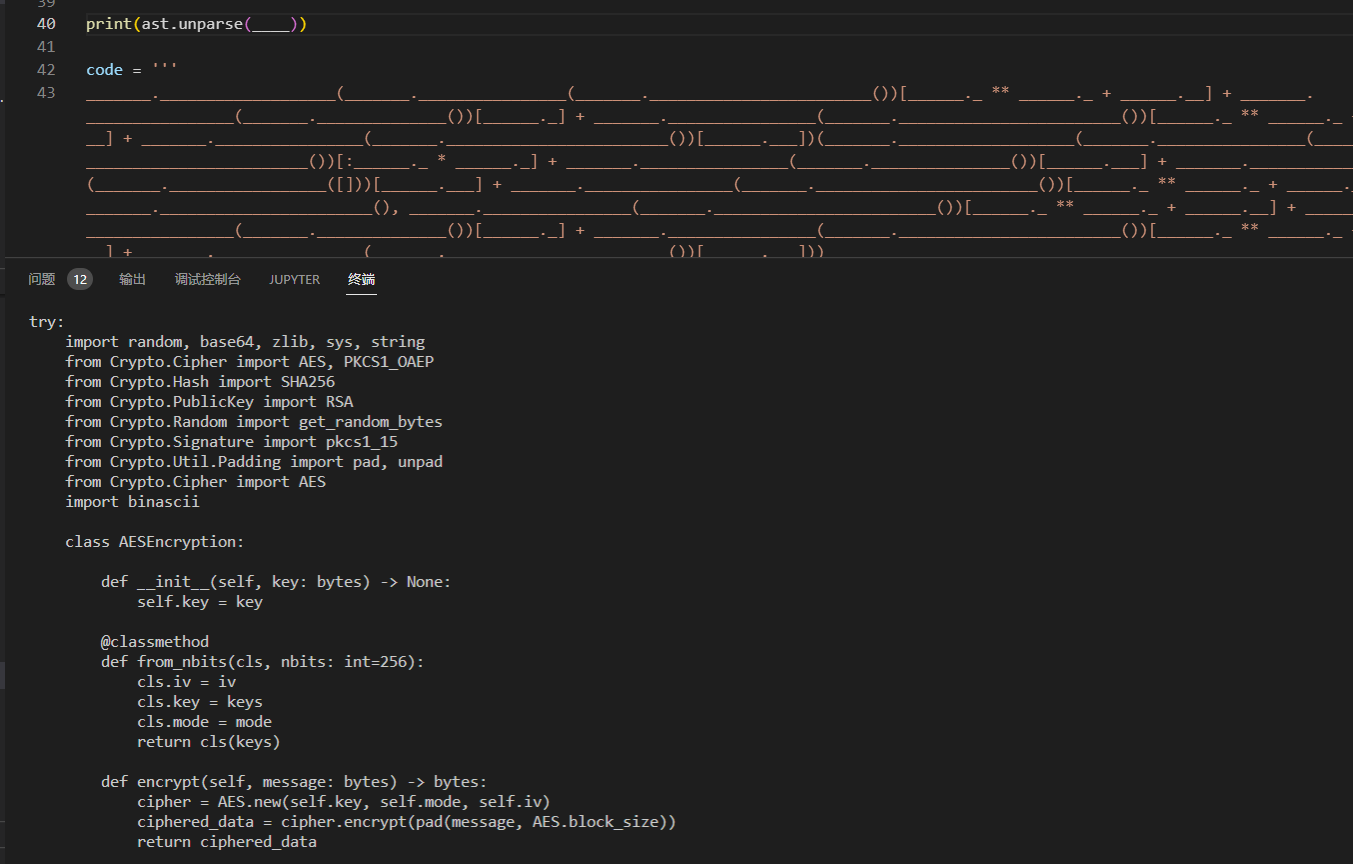1353x864 pixels.
Task: Place cursor on print(ast.unparse line
Action: coord(195,24)
